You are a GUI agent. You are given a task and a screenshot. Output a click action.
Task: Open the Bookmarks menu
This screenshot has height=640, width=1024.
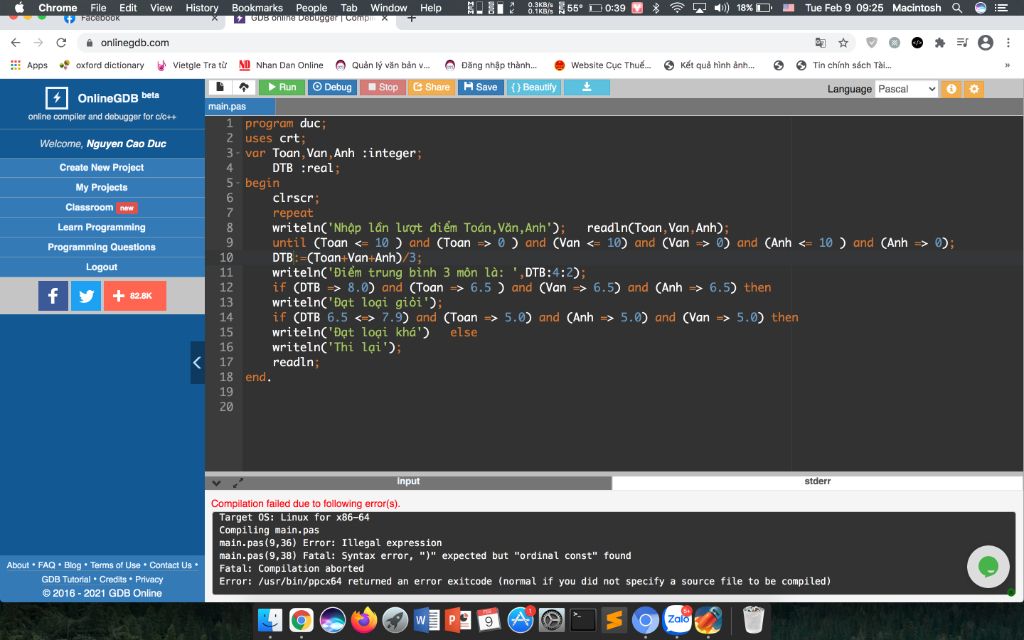[257, 8]
